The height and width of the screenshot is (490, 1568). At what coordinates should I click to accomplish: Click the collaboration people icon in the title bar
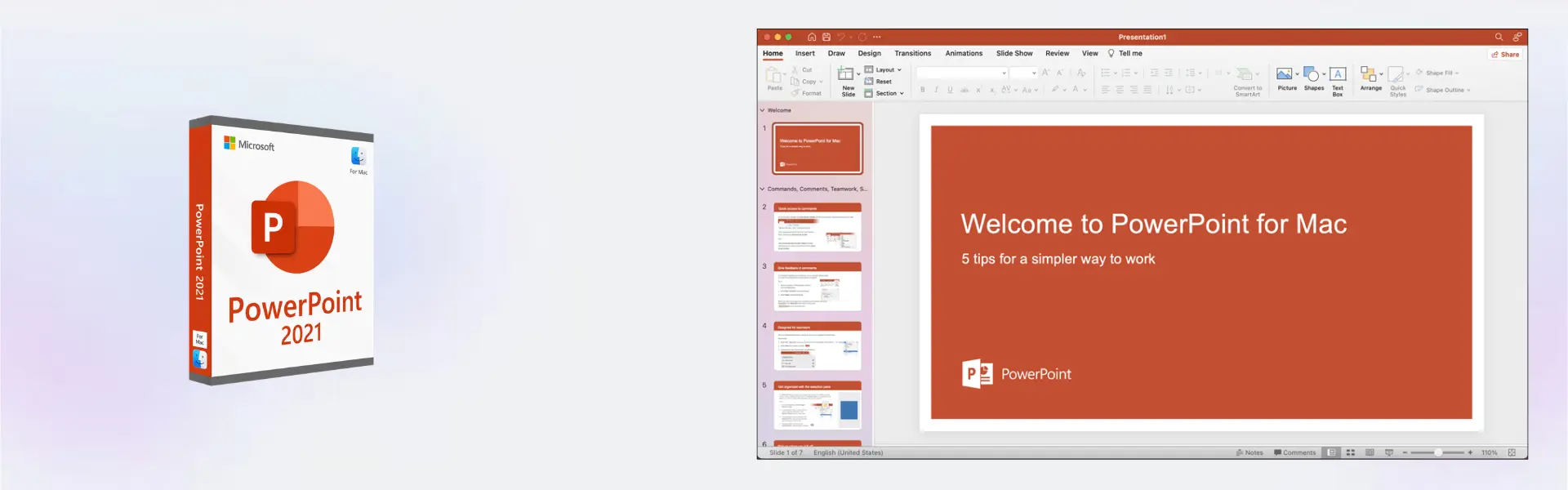[x=1517, y=37]
